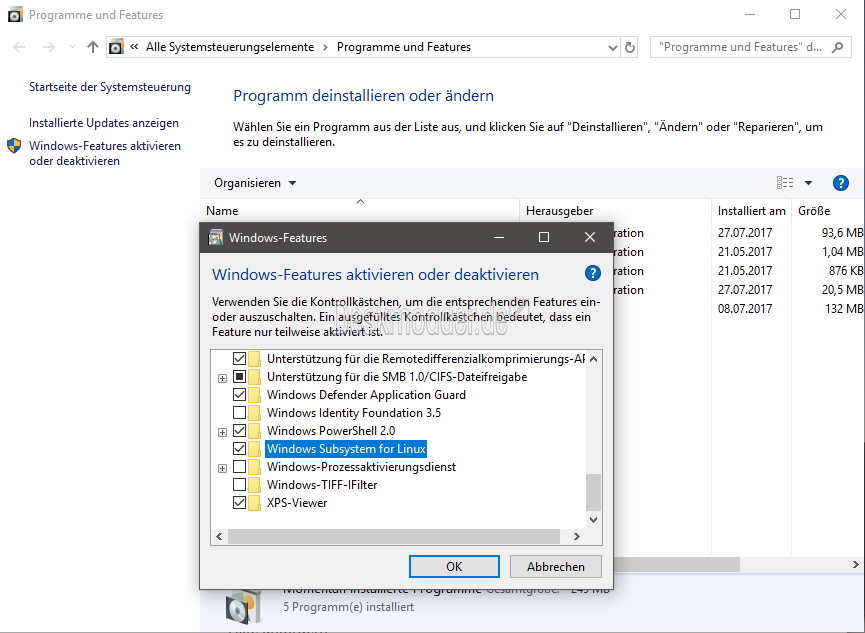
Task: Click the control panel icon in address bar
Action: tap(116, 47)
